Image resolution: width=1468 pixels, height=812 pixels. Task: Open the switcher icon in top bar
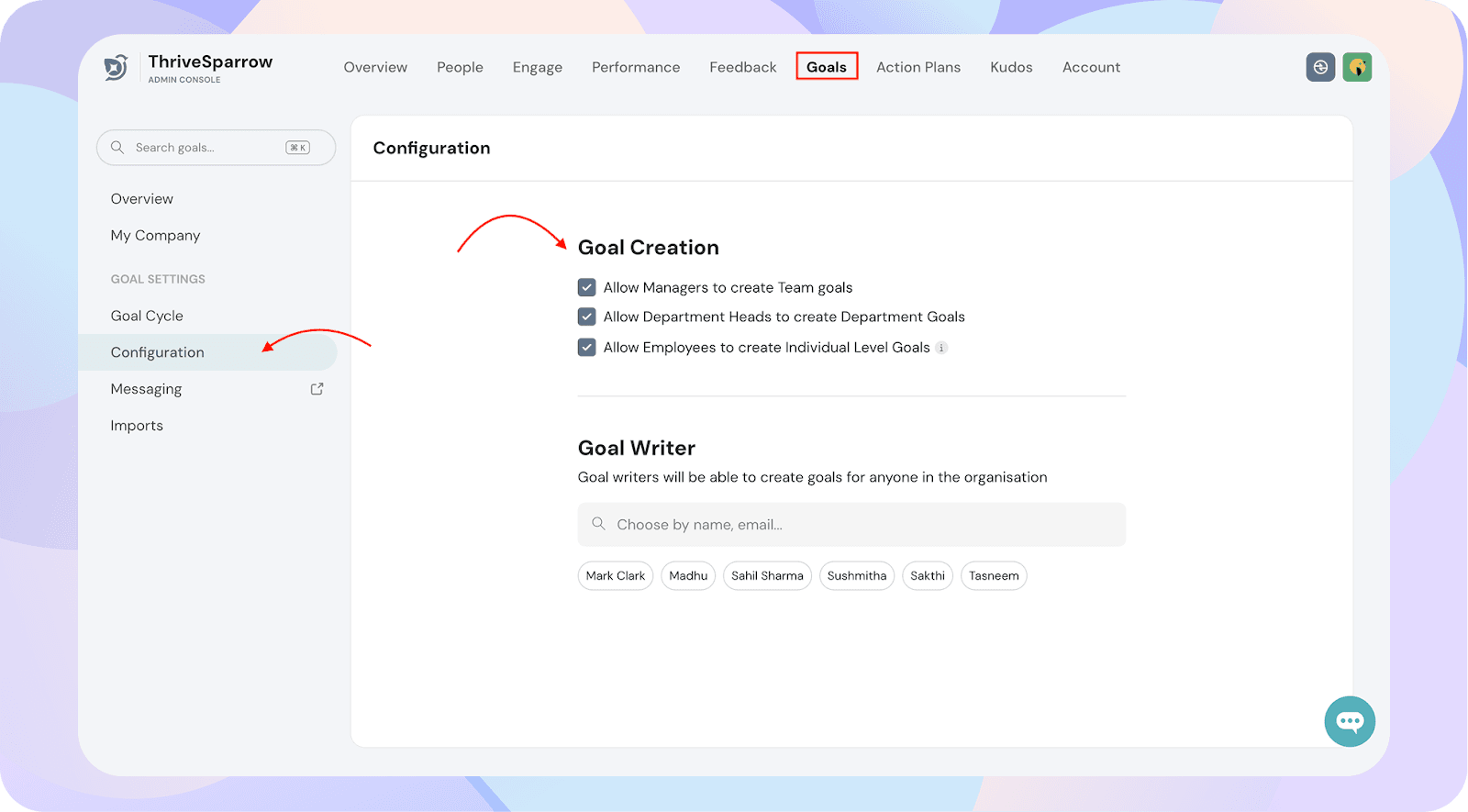point(1320,67)
